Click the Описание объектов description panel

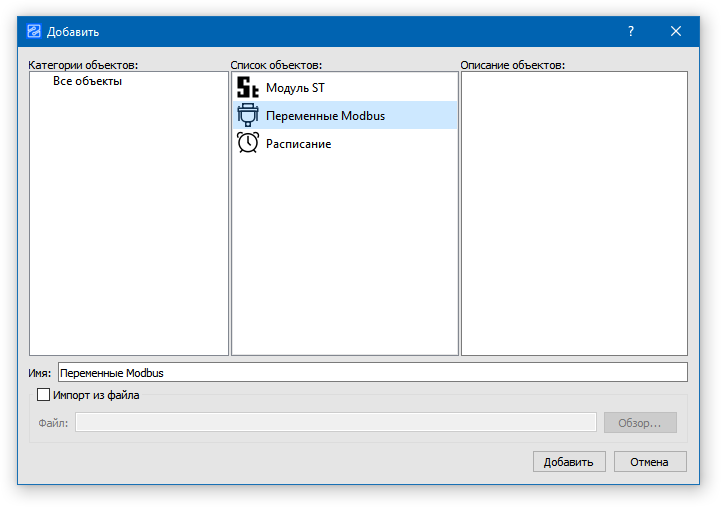[x=574, y=213]
